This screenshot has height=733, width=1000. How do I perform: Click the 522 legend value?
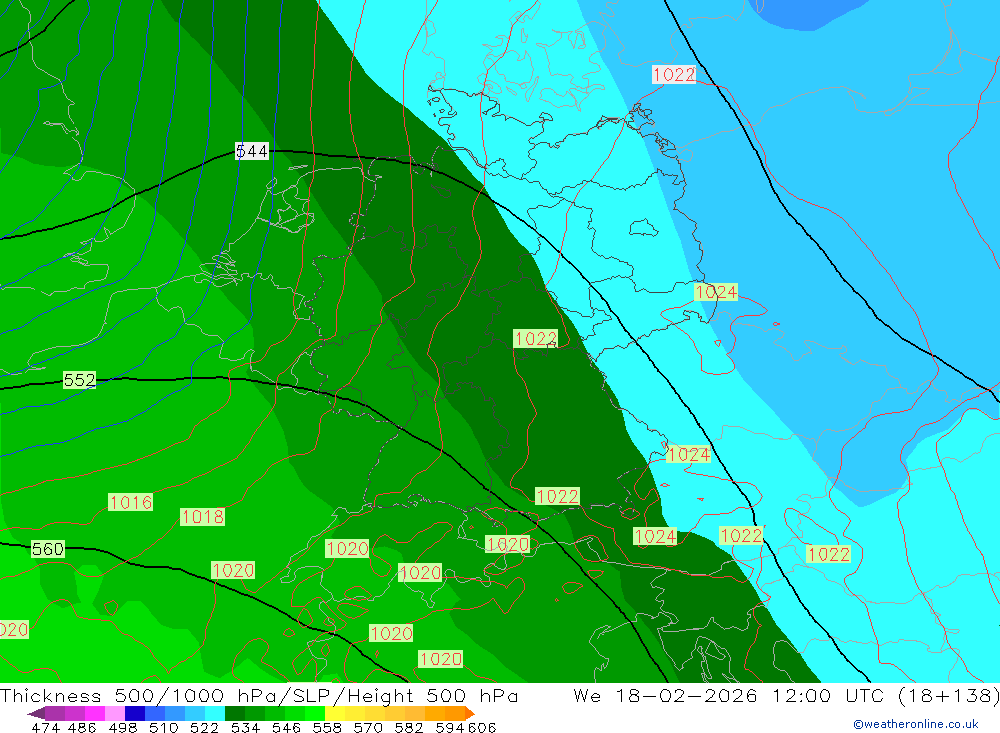(205, 727)
